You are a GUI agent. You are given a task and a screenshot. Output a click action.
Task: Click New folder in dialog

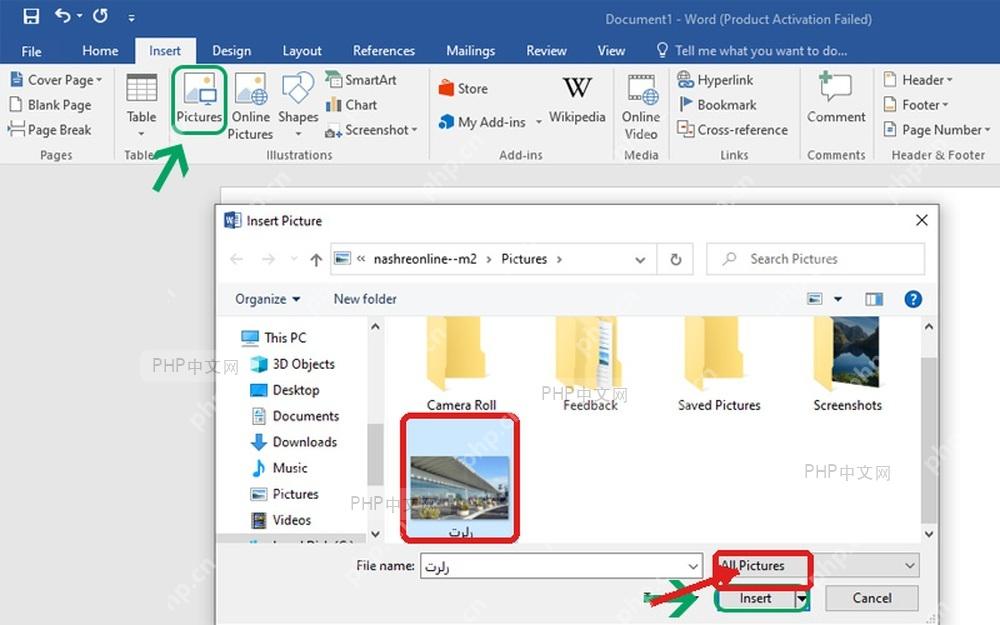click(365, 299)
